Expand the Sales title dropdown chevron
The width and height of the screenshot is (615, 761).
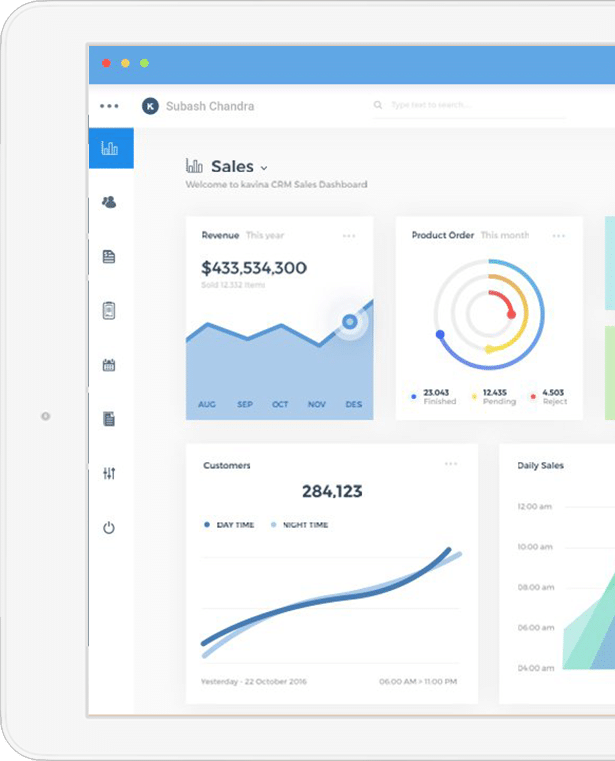tap(264, 168)
